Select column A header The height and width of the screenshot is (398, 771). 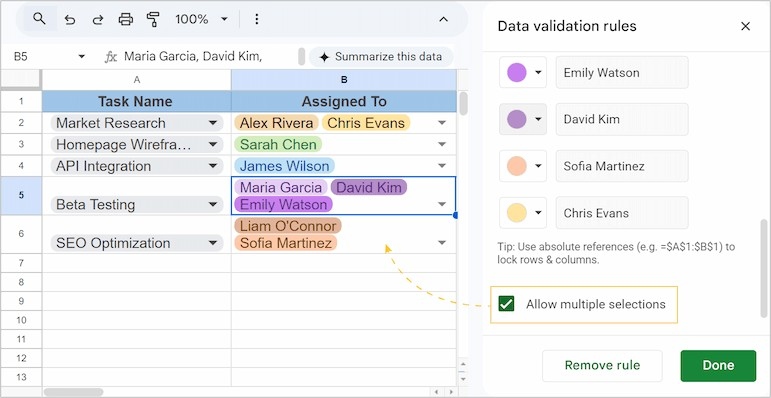click(137, 80)
